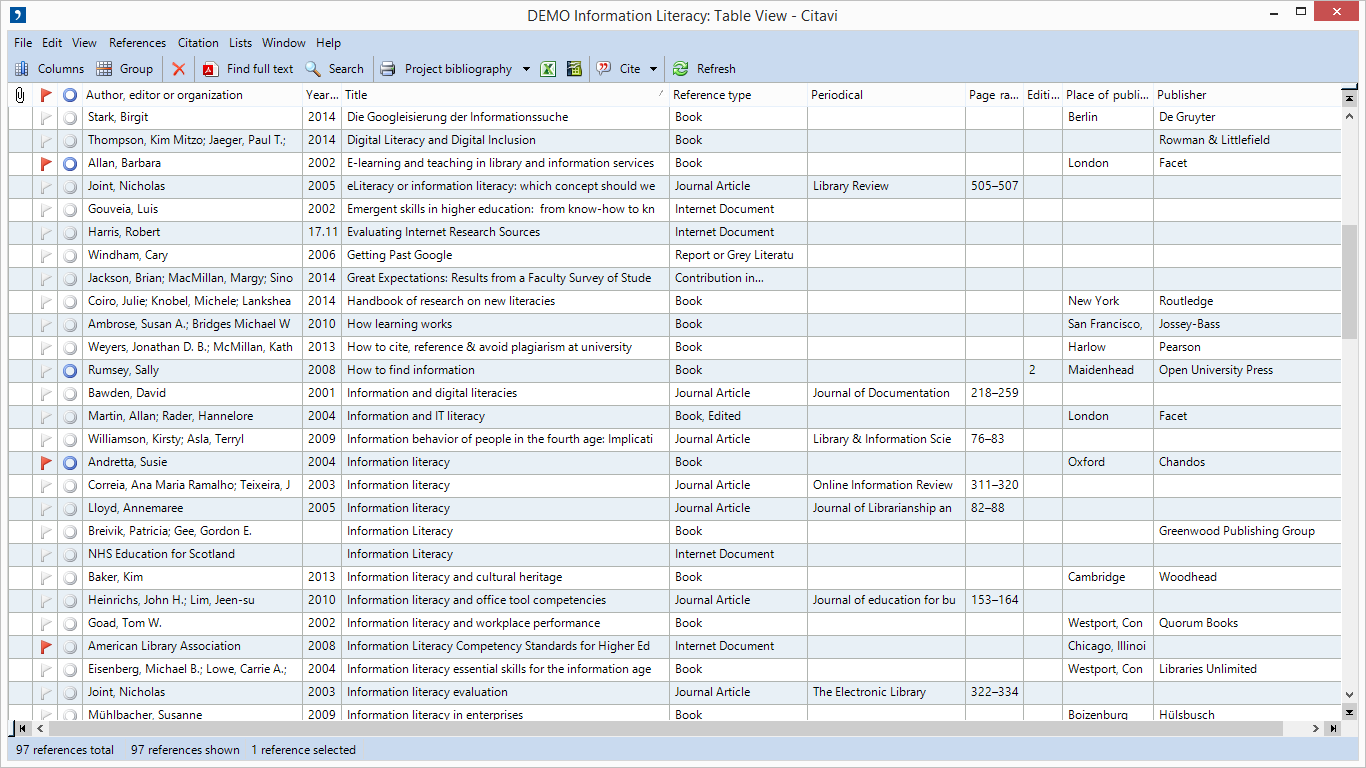Click the Group toolbar button
Image resolution: width=1366 pixels, height=768 pixels.
(x=124, y=69)
